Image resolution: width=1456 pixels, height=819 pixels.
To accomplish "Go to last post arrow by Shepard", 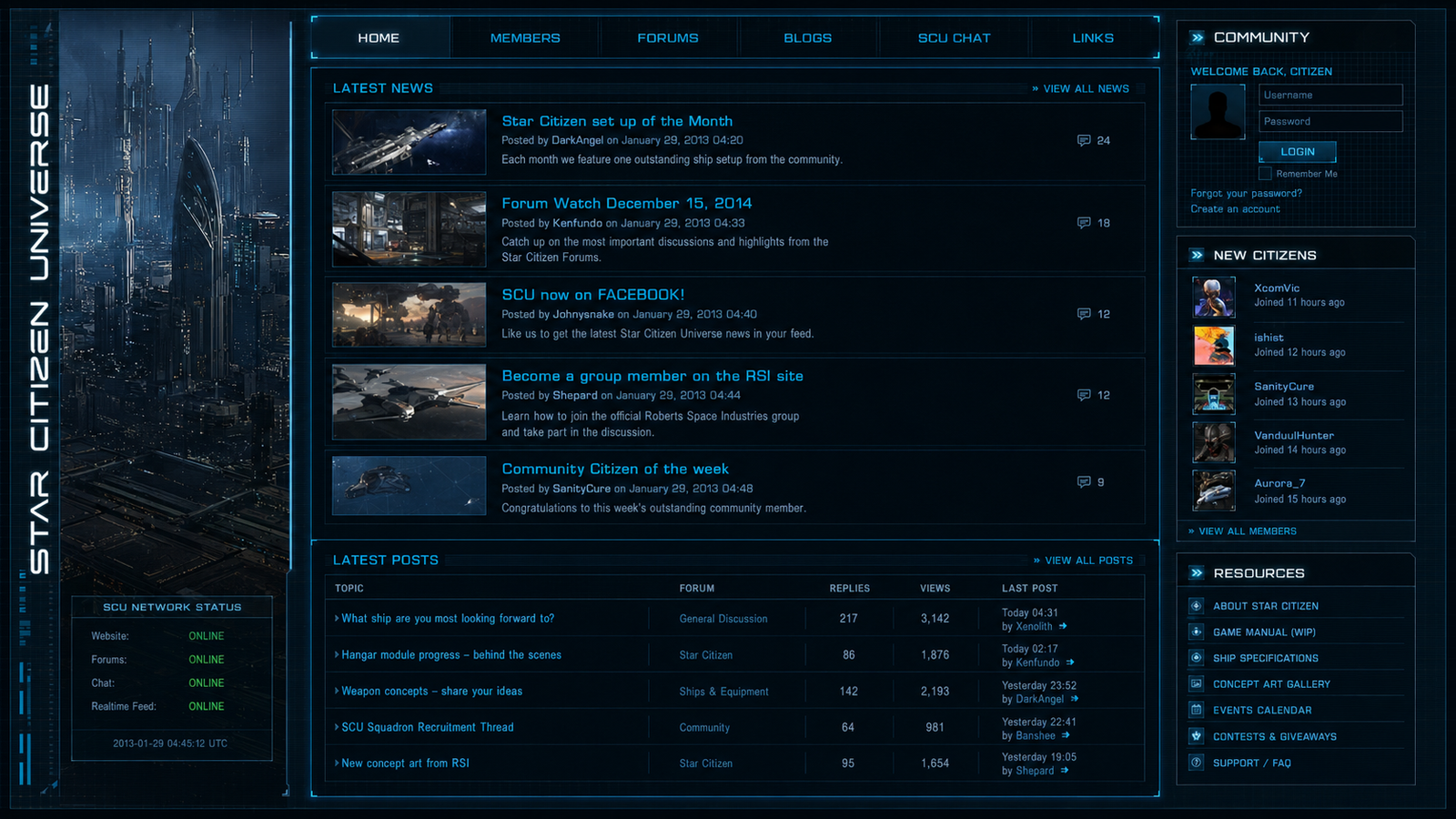I will (x=1065, y=771).
